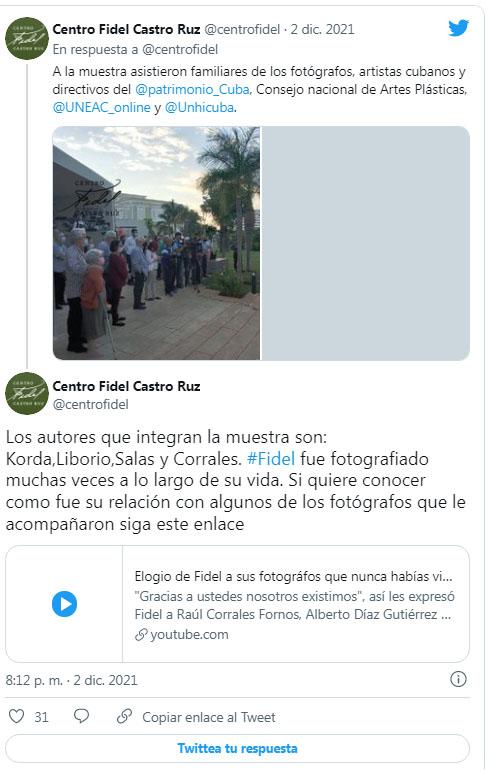Follow the #Fidel hashtag
The width and height of the screenshot is (502, 770).
click(x=271, y=459)
